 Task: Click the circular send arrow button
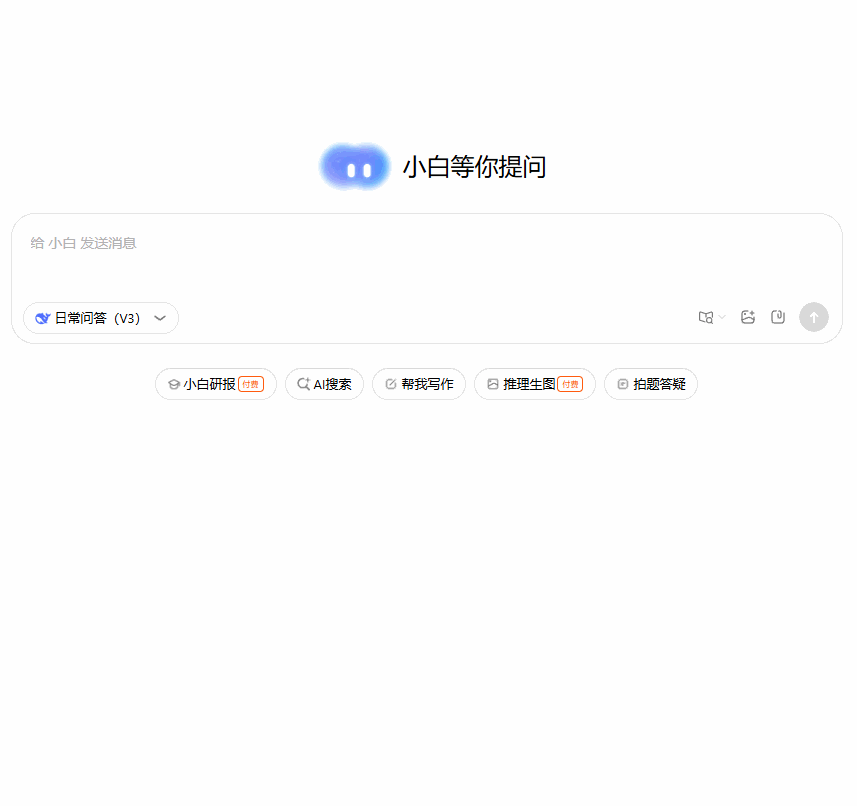click(x=814, y=317)
